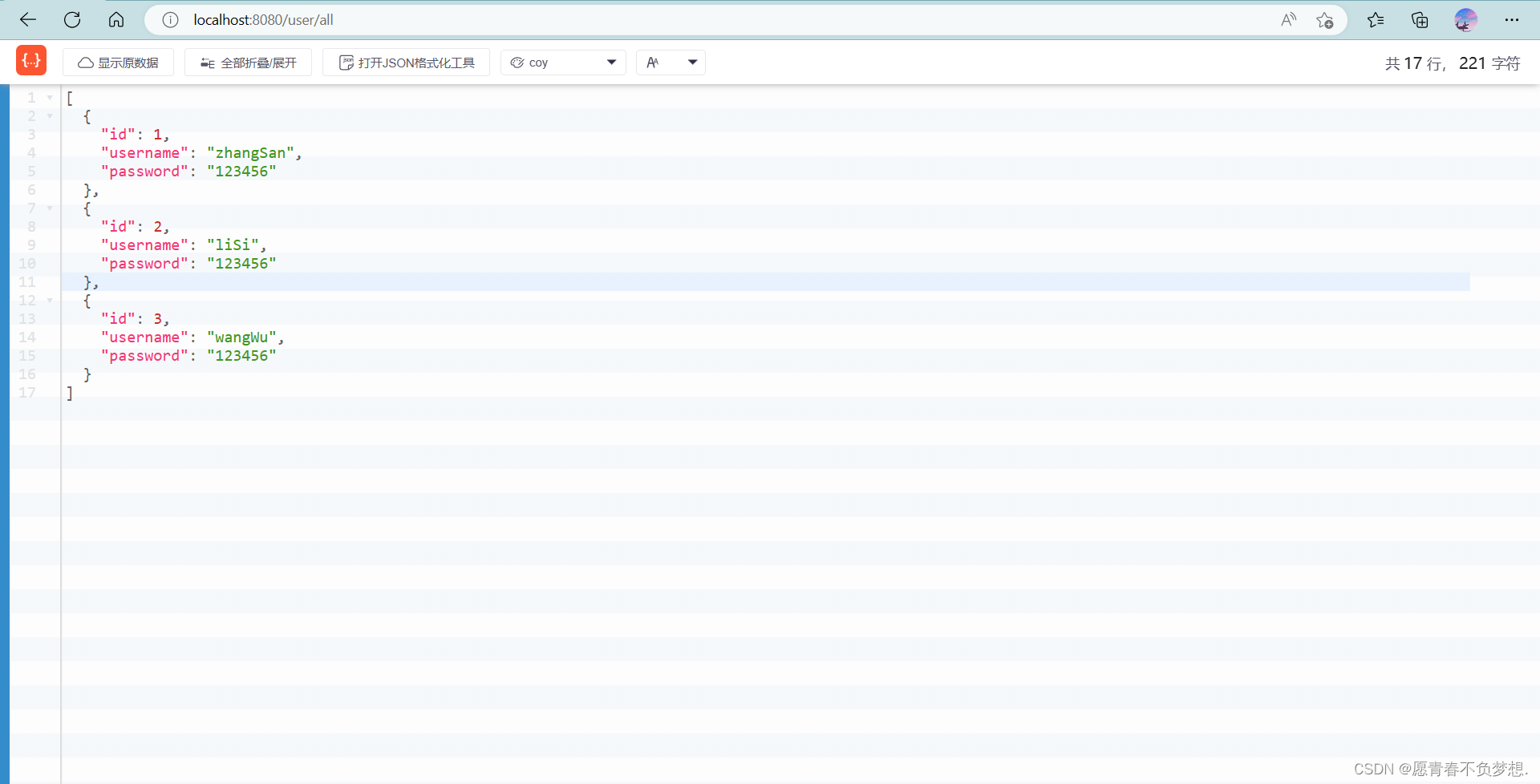This screenshot has width=1540, height=784.
Task: Click line number 17 in gutter
Action: pyautogui.click(x=27, y=393)
